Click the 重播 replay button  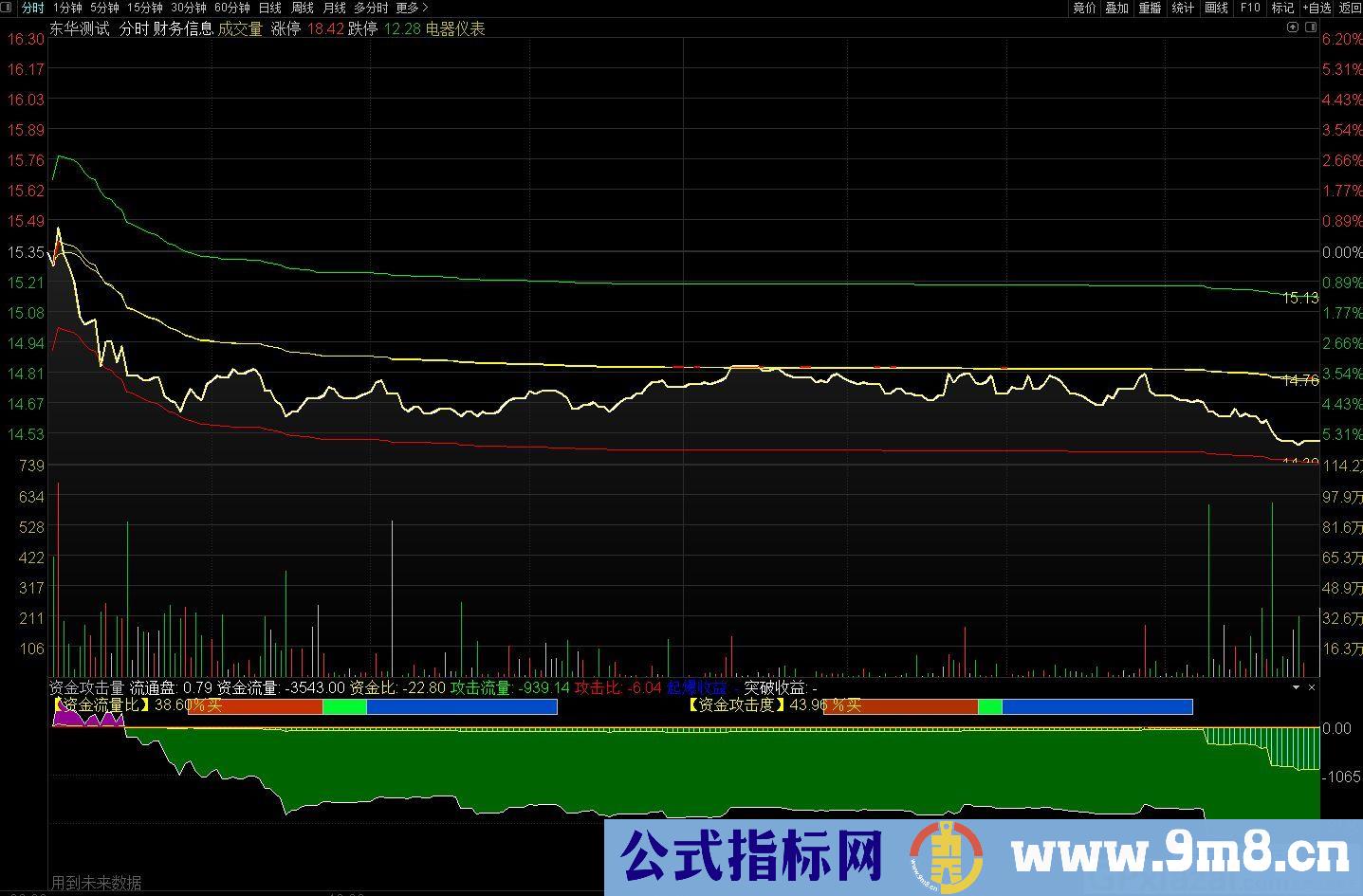[1150, 8]
